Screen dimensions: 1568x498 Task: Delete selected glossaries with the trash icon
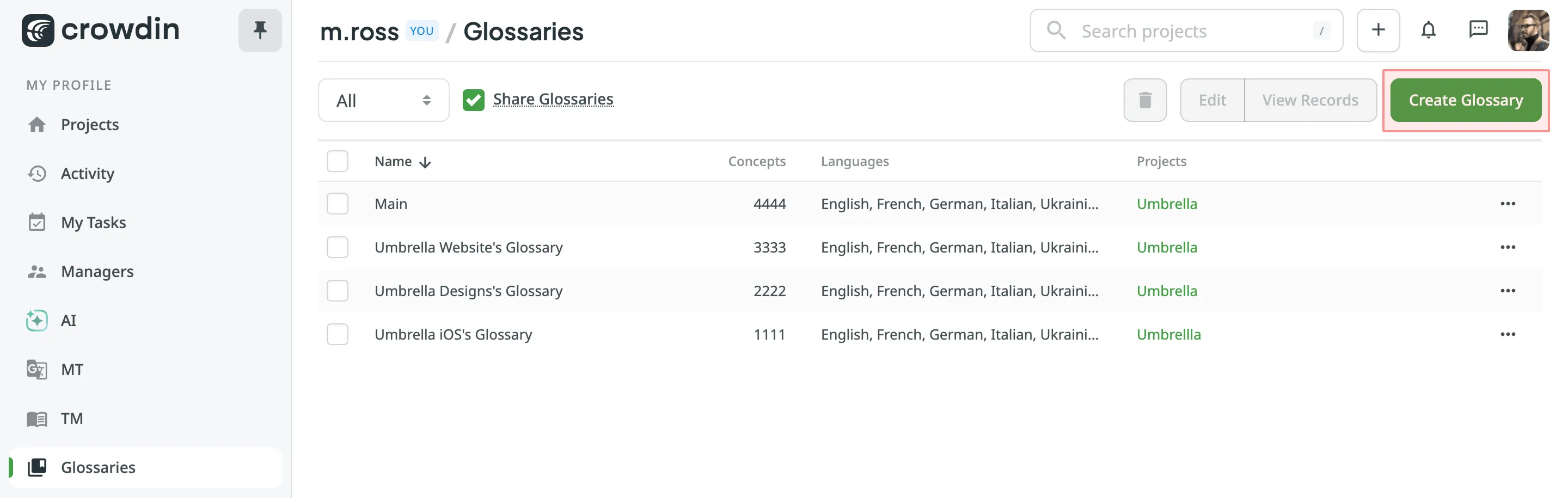click(1145, 100)
